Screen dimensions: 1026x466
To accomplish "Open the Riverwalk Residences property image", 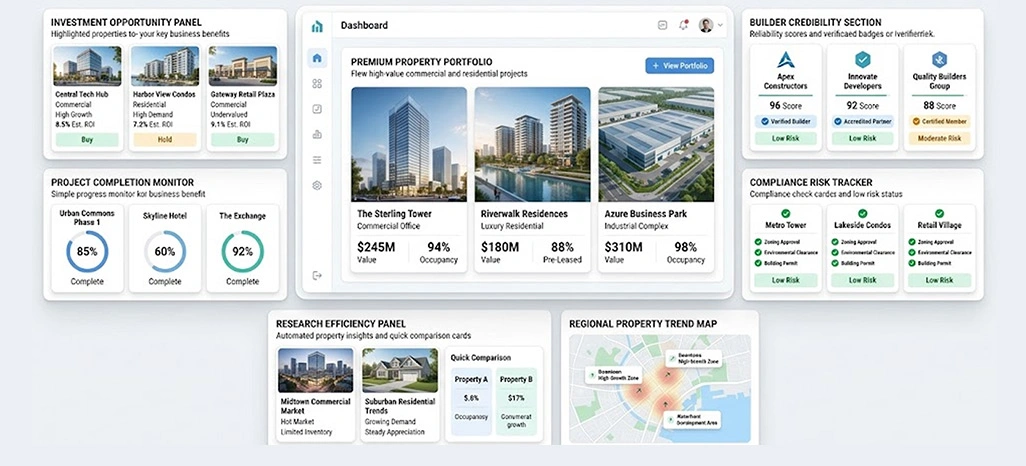I will tap(533, 145).
